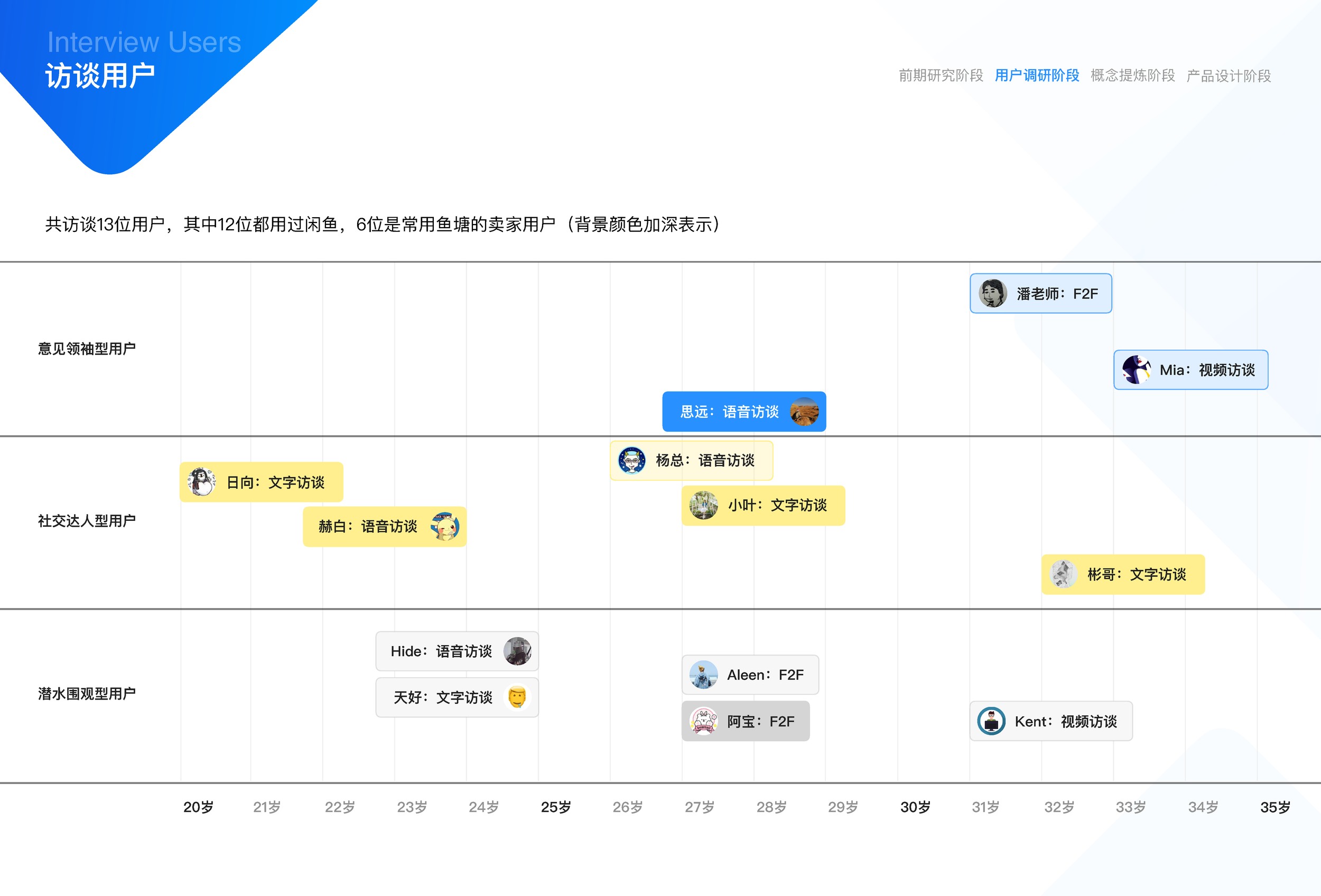Click the 社交达人型用户 row label
This screenshot has height=896, width=1321.
[87, 520]
